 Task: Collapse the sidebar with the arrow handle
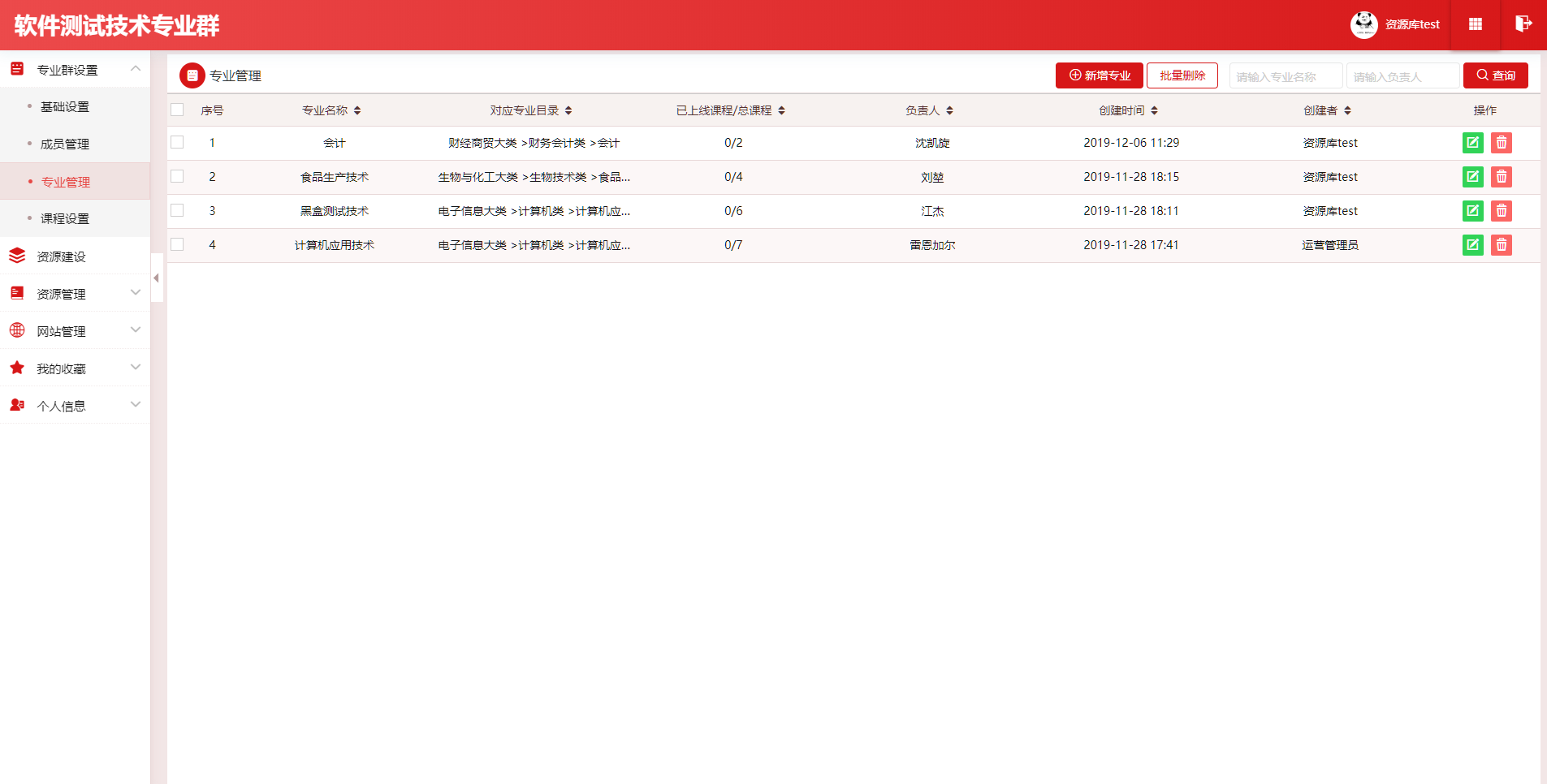pyautogui.click(x=157, y=278)
